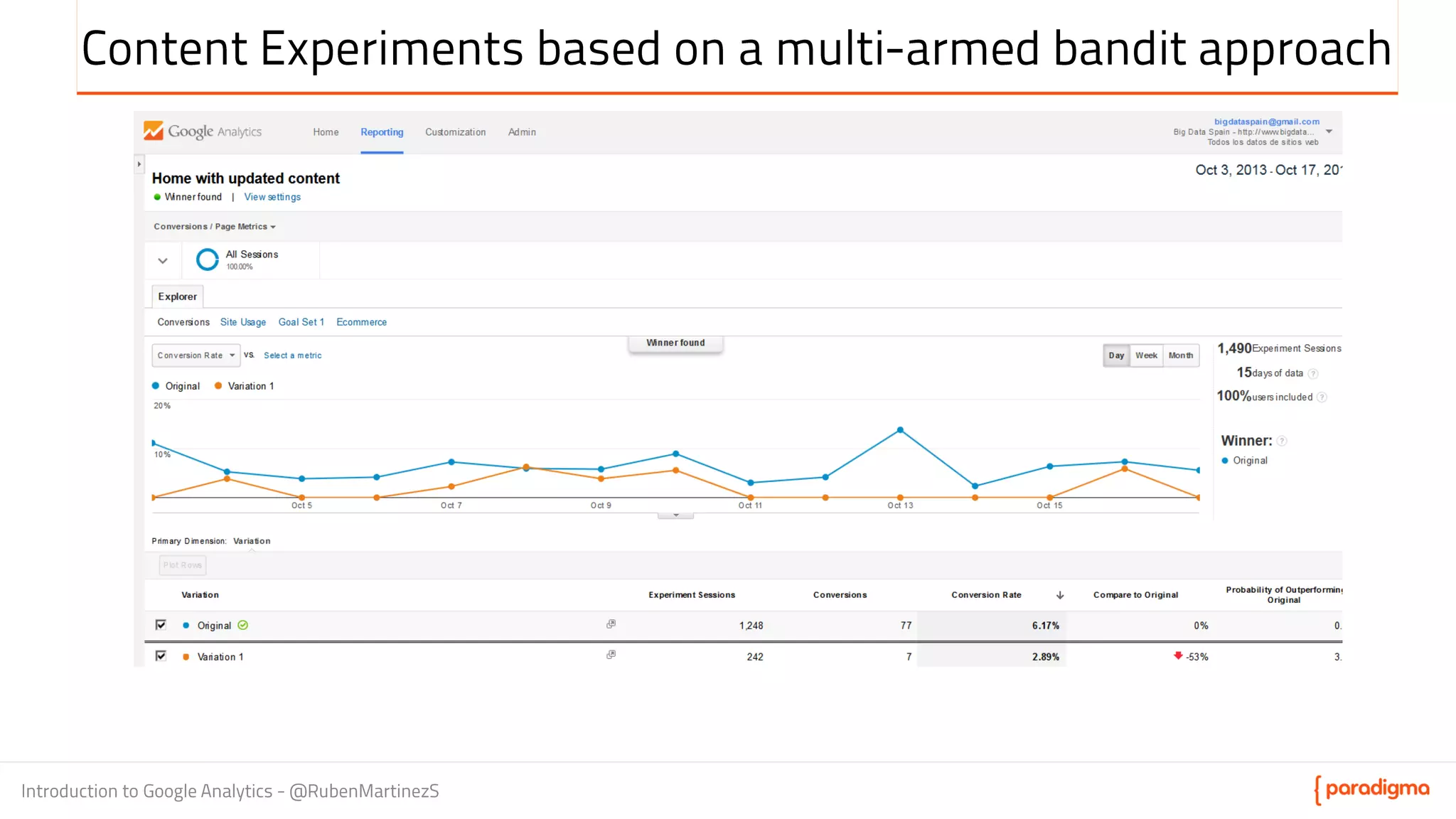This screenshot has width=1456, height=819.
Task: Click help icon next to Winner label
Action: click(1282, 441)
